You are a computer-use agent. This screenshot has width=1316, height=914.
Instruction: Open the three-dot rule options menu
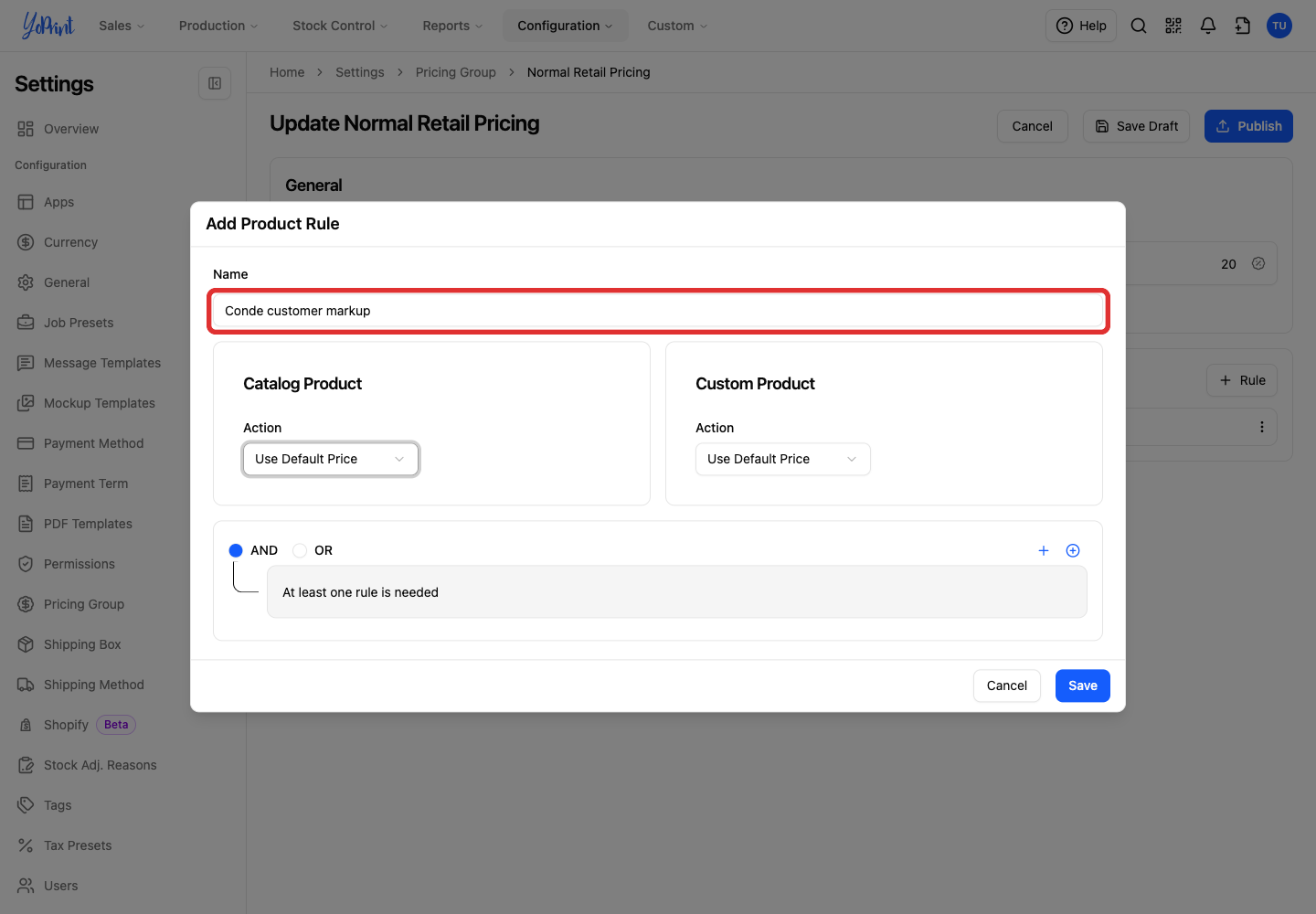pos(1262,427)
